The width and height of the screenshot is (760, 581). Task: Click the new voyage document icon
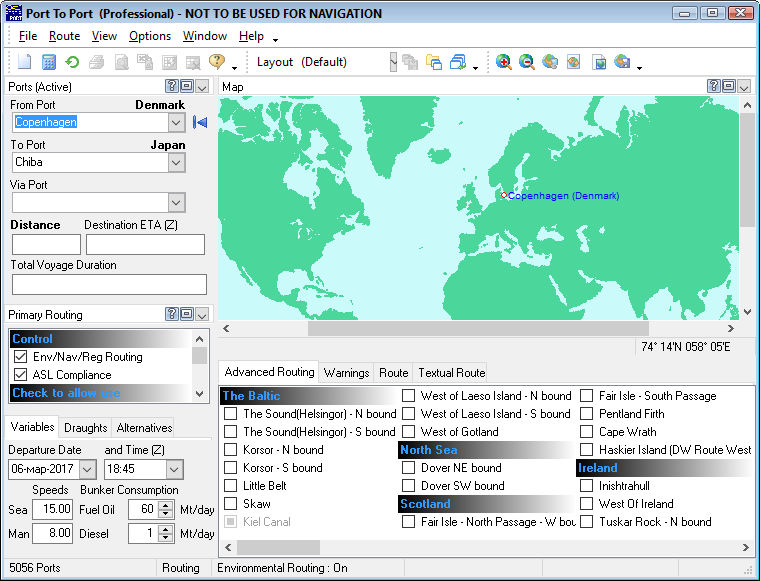point(26,62)
